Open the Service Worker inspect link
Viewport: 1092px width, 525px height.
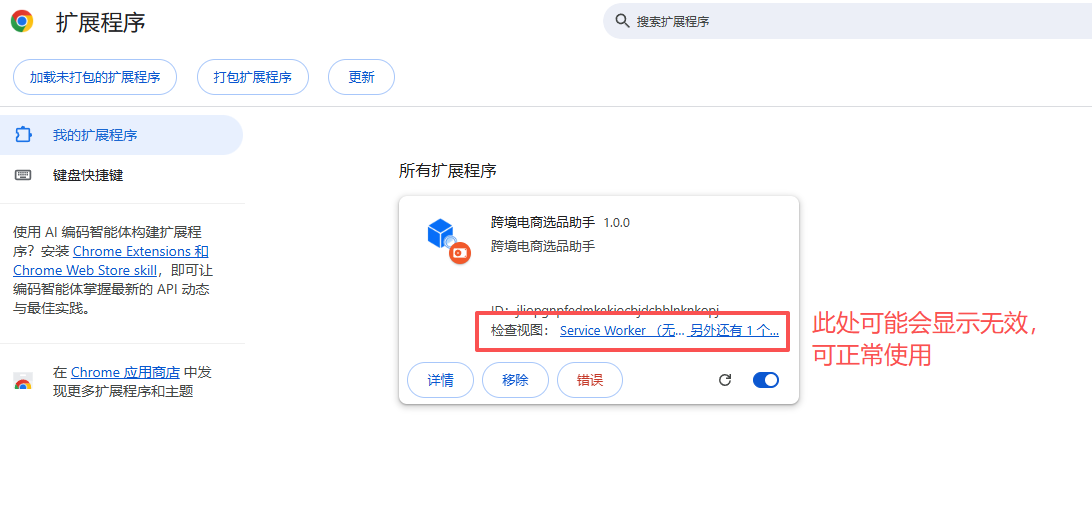point(622,331)
